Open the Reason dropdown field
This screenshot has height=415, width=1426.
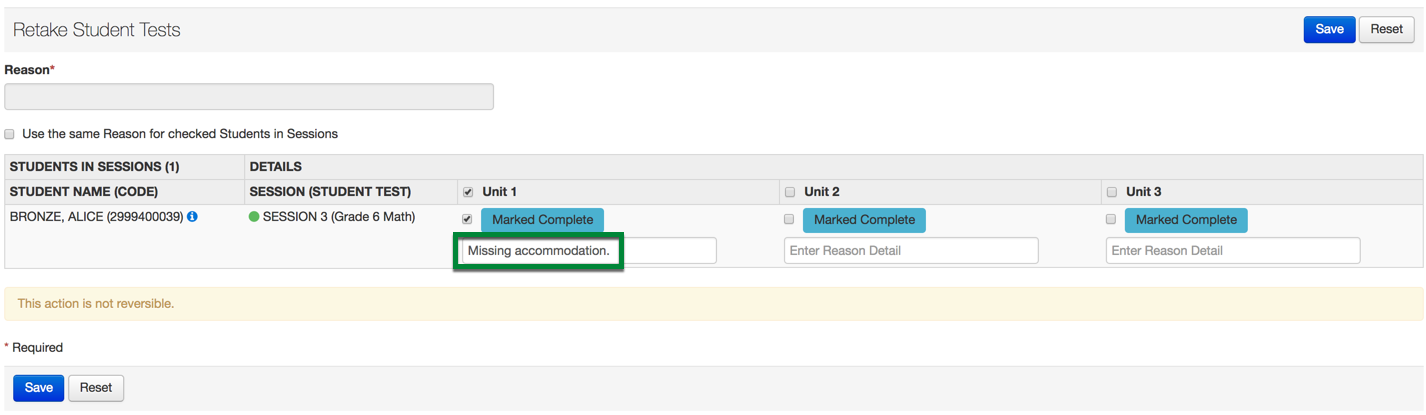point(249,97)
